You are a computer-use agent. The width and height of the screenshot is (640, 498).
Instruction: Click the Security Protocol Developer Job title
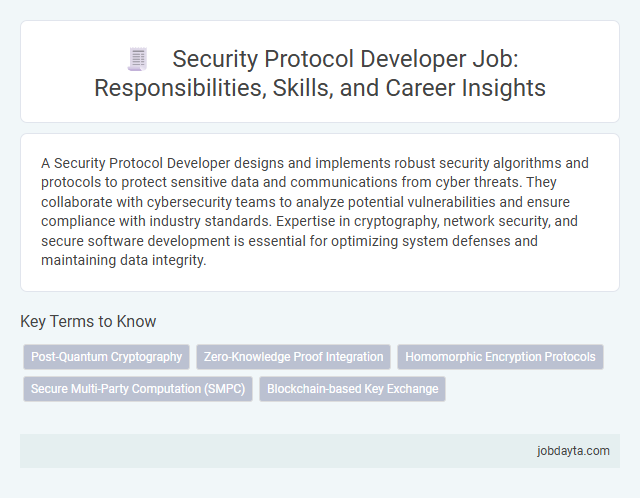[320, 73]
